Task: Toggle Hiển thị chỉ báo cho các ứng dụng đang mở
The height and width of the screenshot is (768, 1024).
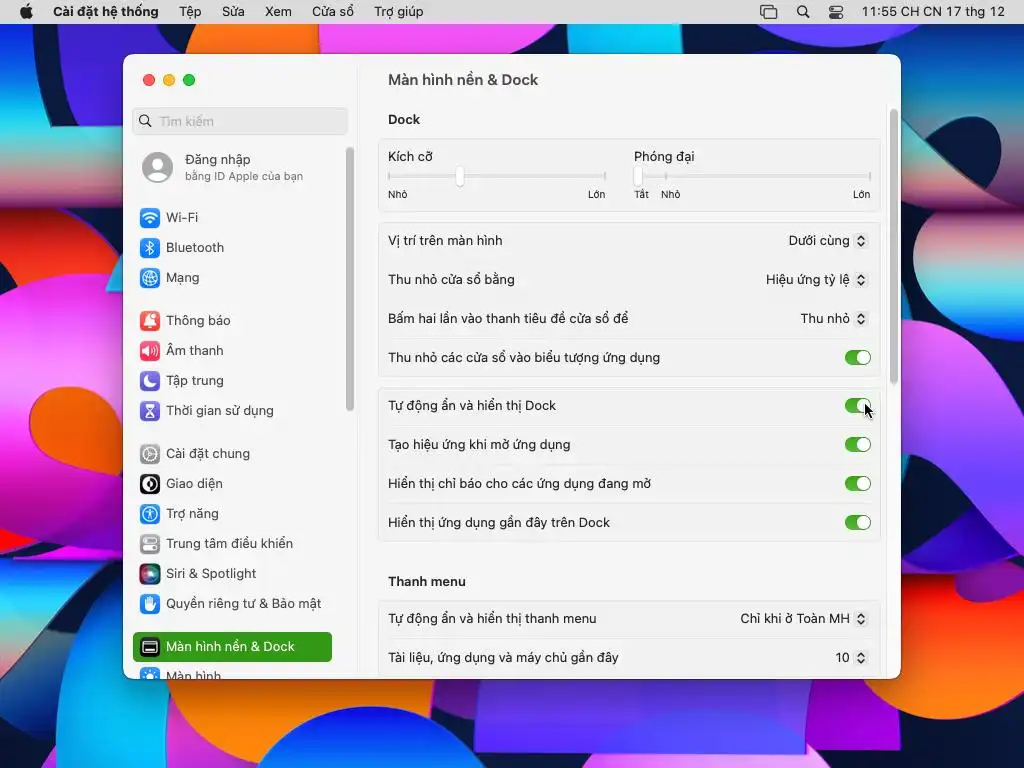Action: tap(857, 484)
